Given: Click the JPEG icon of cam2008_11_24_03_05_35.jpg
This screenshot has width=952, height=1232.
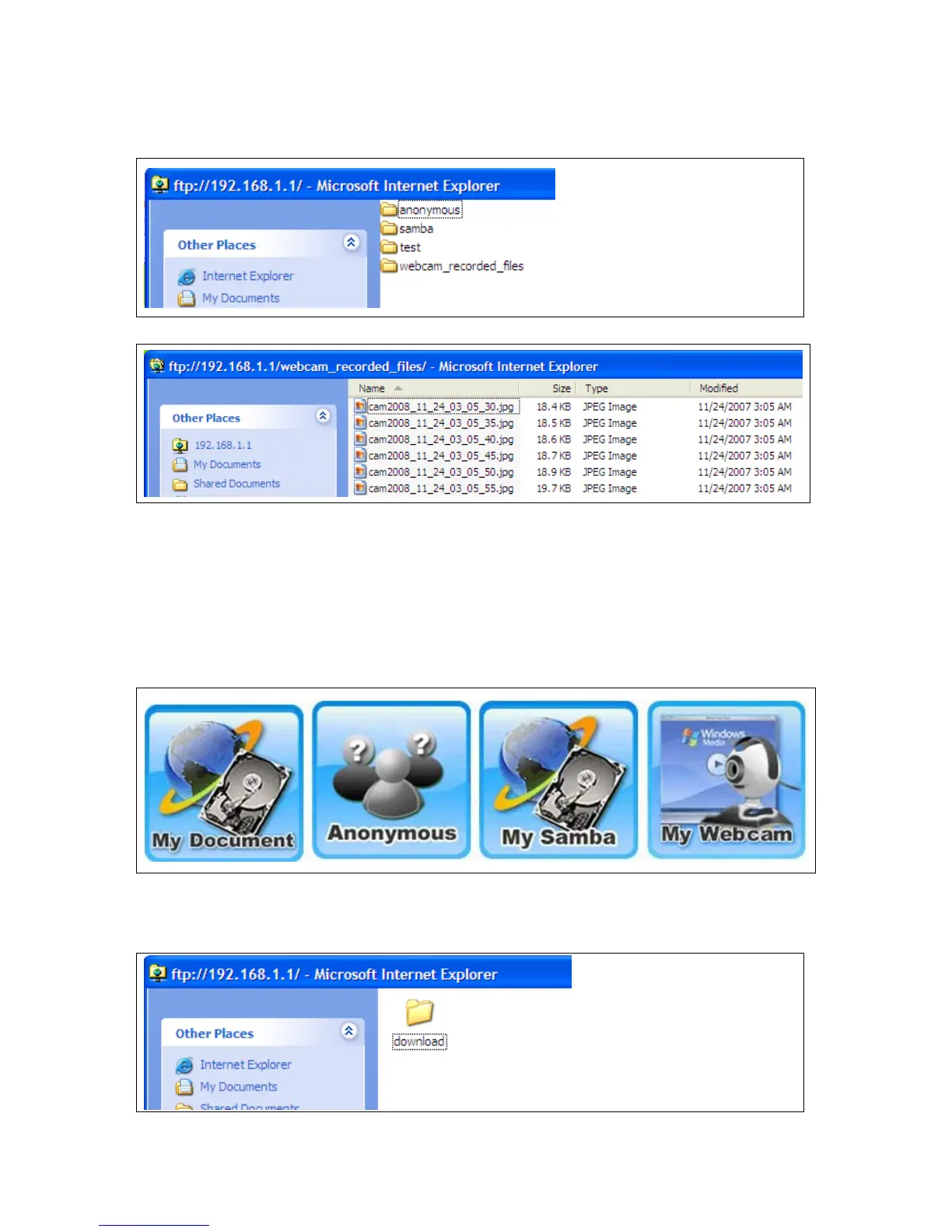Looking at the screenshot, I should [x=359, y=422].
